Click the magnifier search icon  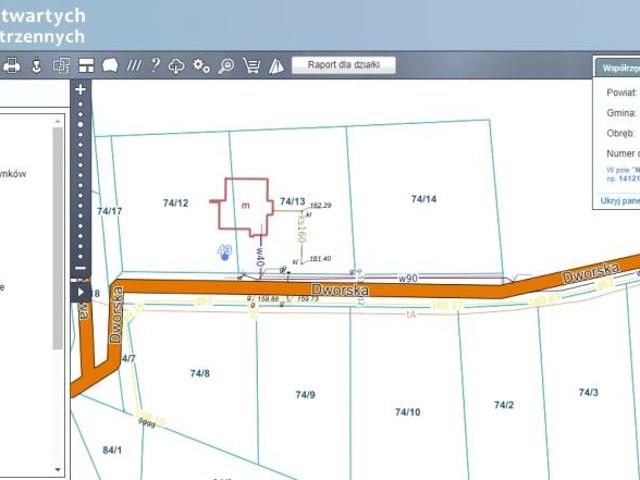click(x=226, y=66)
